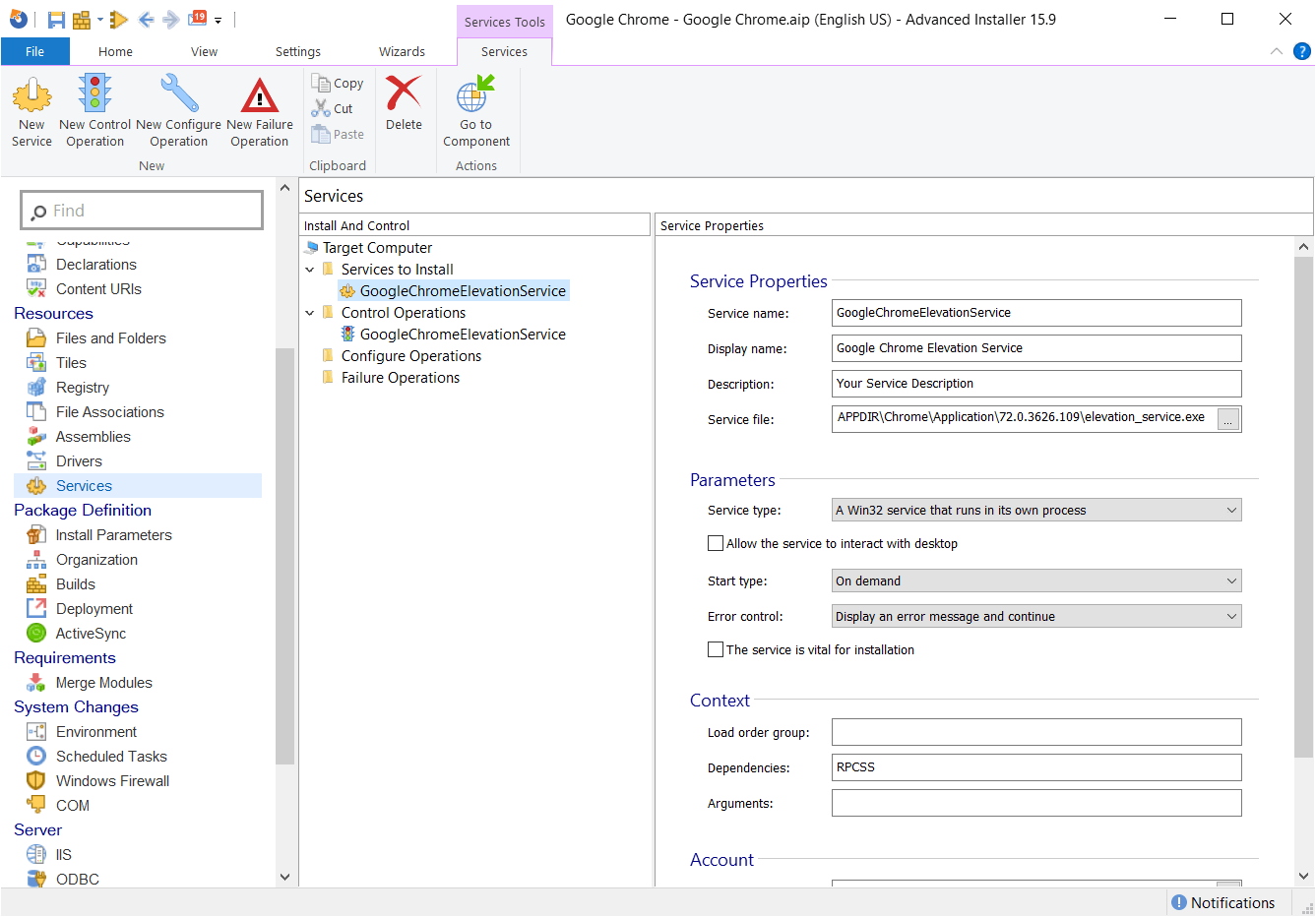
Task: Click New Configure Operation wrench icon
Action: [179, 93]
